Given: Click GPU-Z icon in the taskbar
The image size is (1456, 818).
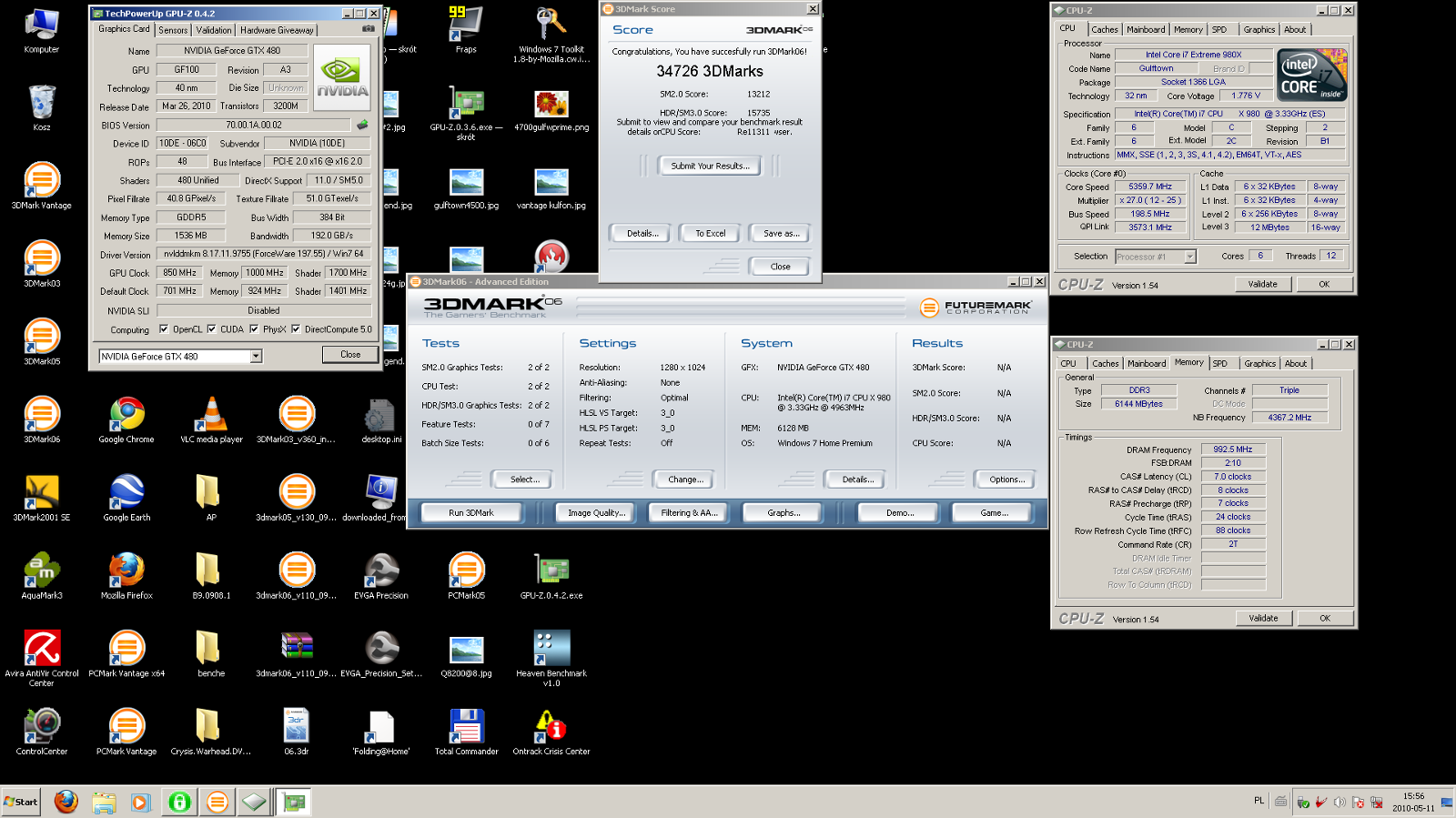Looking at the screenshot, I should 295,802.
